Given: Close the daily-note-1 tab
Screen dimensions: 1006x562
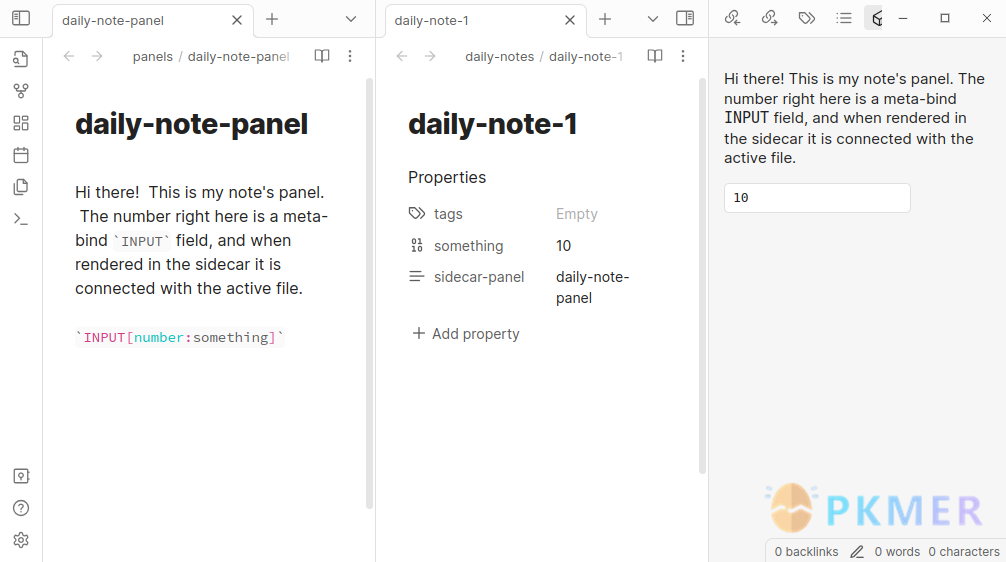Looking at the screenshot, I should 570,21.
